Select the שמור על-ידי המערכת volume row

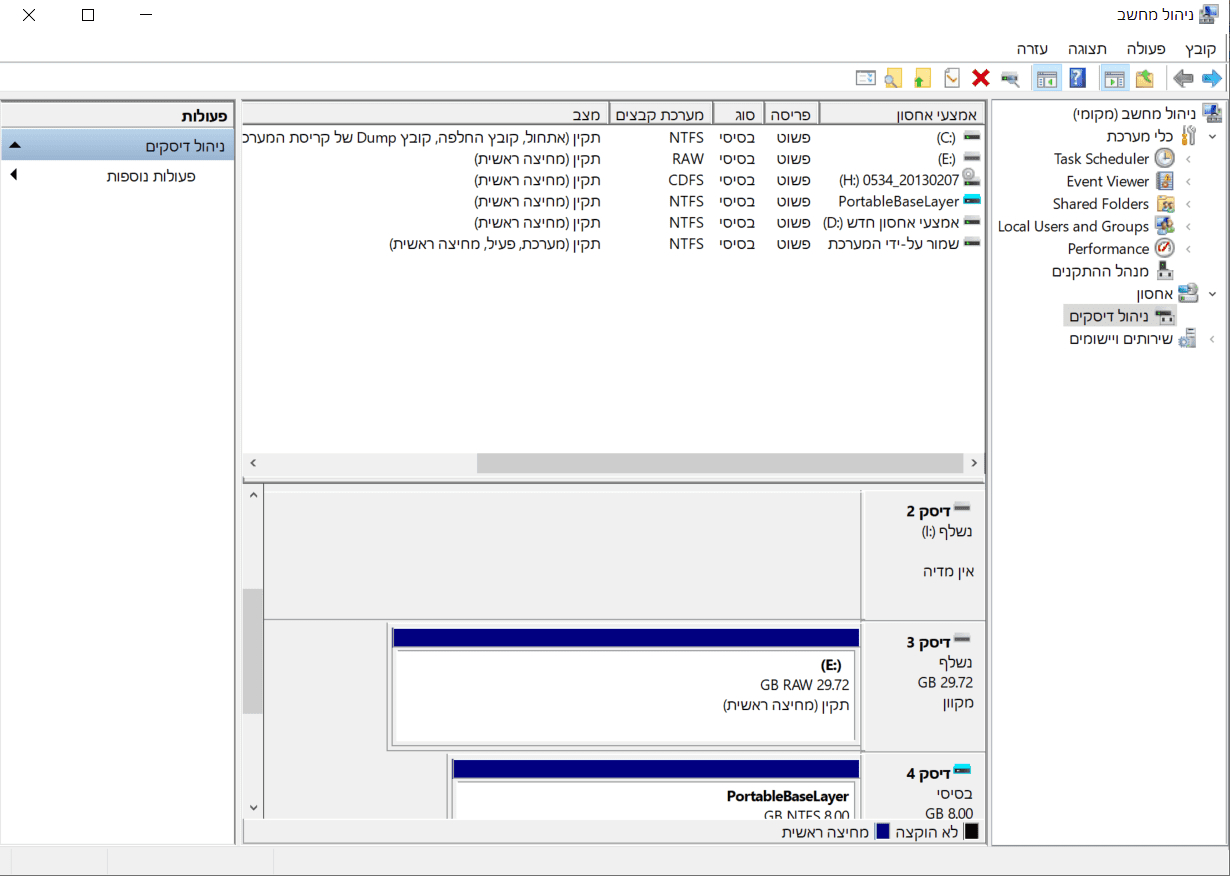tap(613, 243)
